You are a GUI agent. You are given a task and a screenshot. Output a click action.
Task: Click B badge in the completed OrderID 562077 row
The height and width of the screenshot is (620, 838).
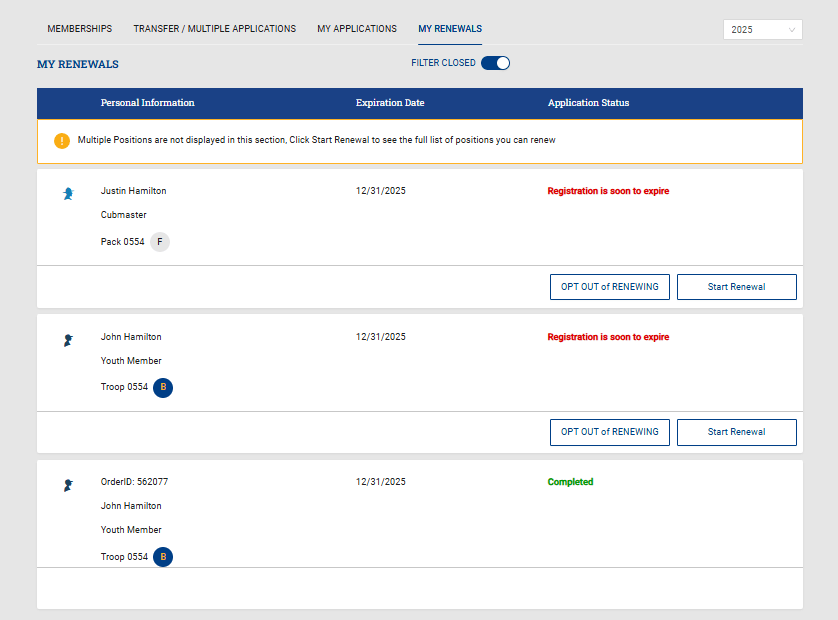[x=163, y=557]
